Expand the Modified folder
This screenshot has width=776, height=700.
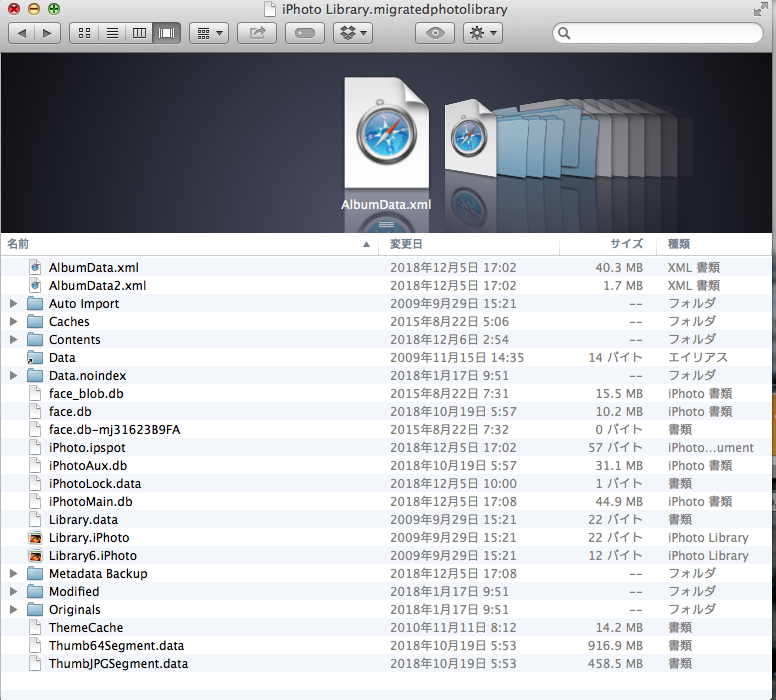pyautogui.click(x=13, y=592)
